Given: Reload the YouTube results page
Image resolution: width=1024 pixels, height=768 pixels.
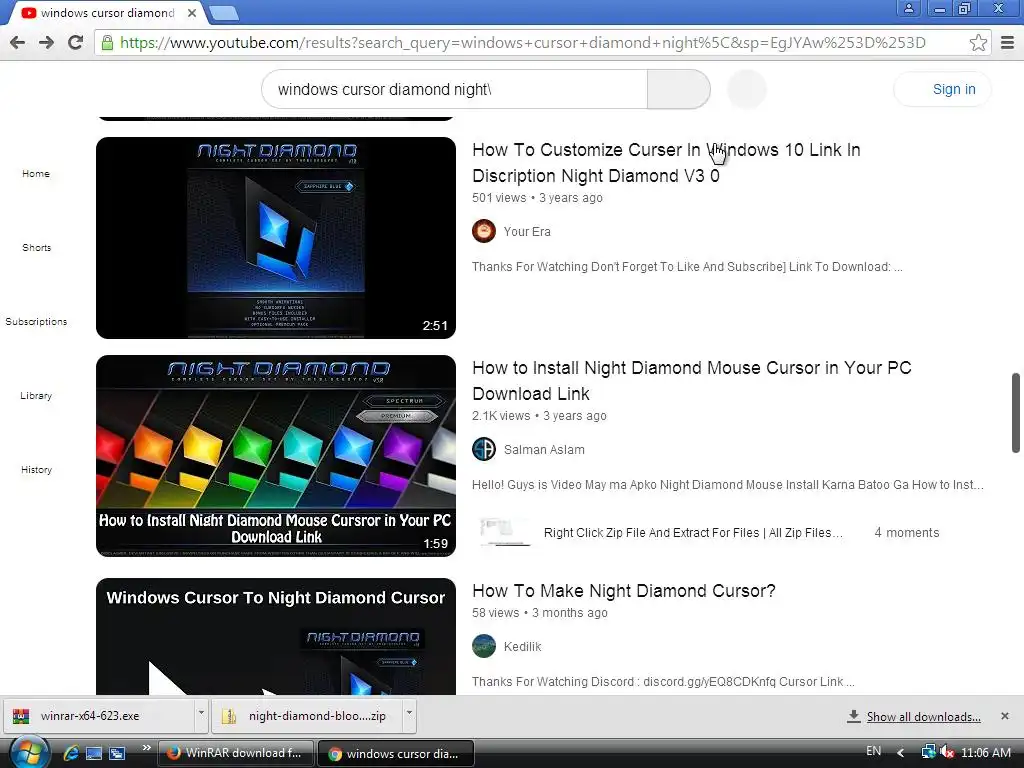Looking at the screenshot, I should [x=75, y=42].
